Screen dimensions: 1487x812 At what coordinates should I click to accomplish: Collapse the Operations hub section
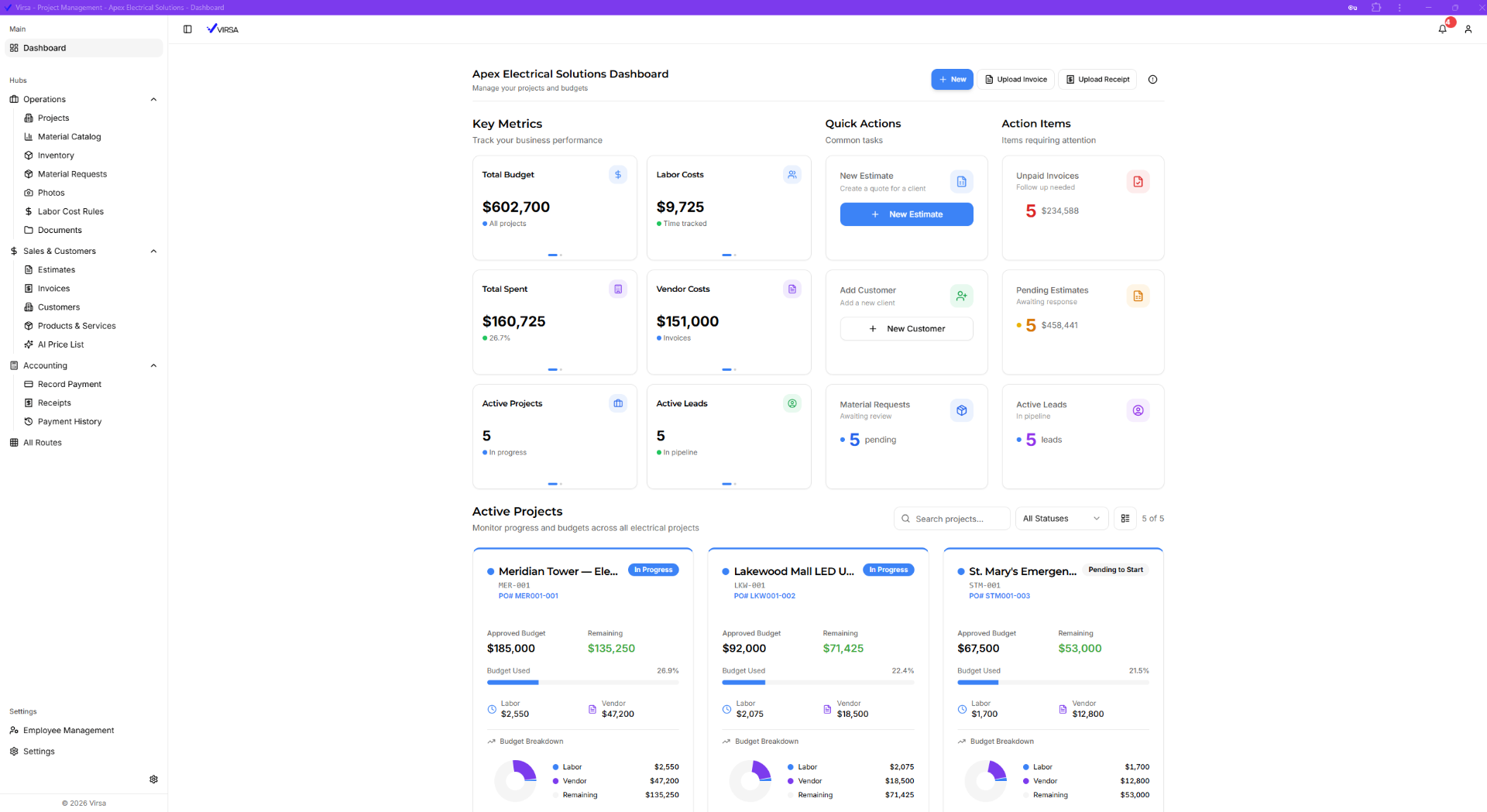[153, 100]
